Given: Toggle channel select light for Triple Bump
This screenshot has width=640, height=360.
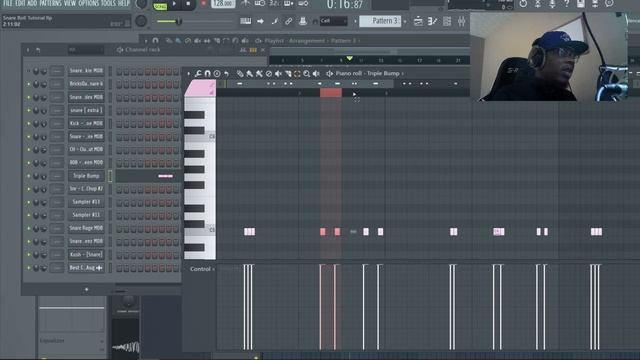Looking at the screenshot, I should click(x=110, y=176).
